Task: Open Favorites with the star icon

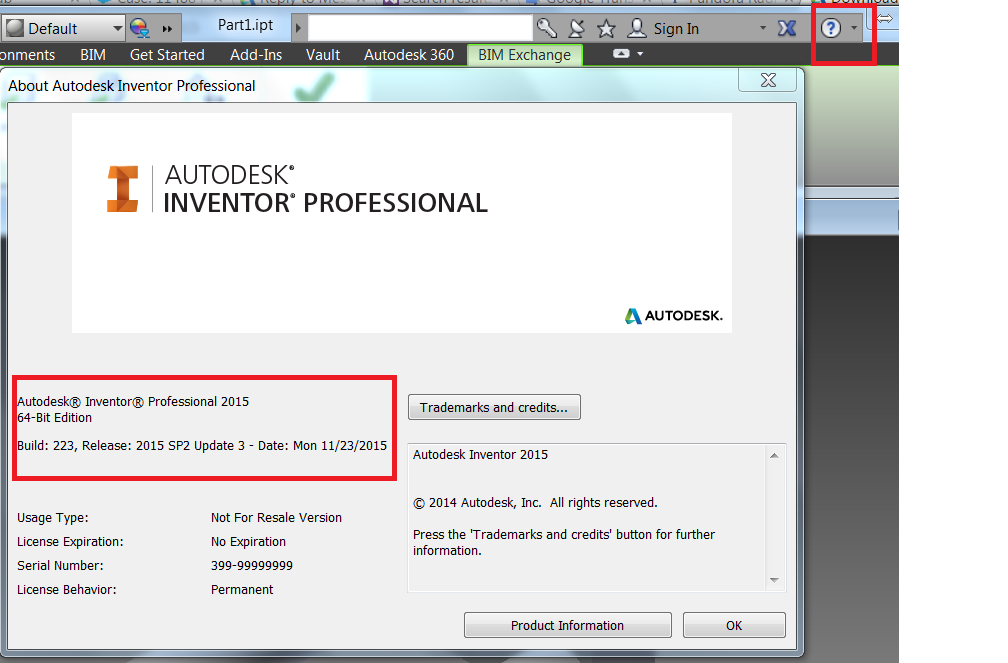Action: click(606, 27)
